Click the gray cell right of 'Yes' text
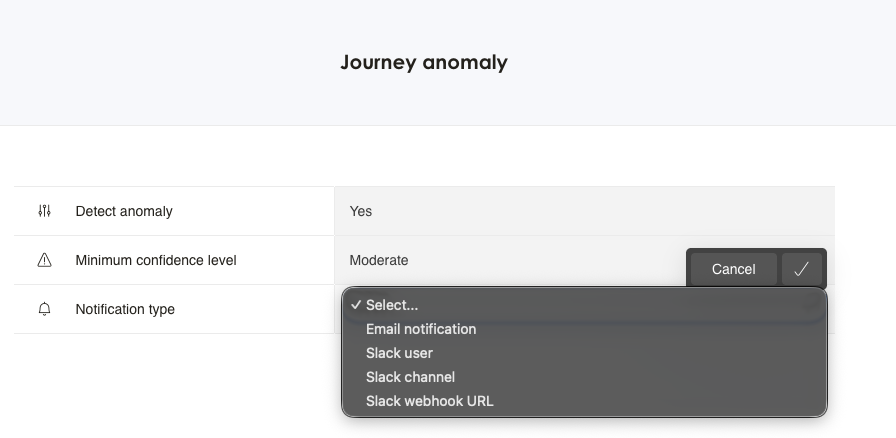896x438 pixels. click(x=600, y=211)
